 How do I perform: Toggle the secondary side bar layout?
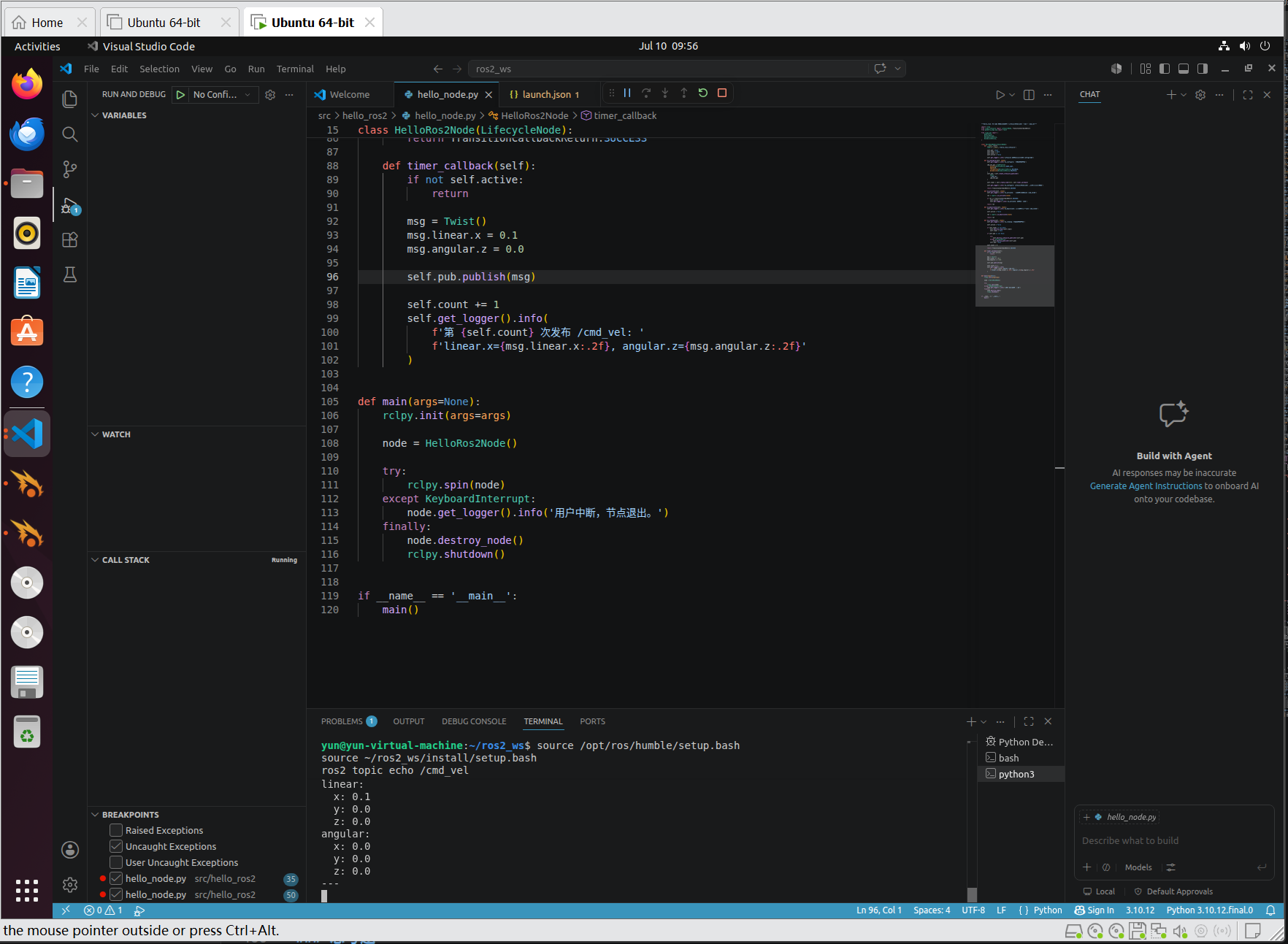point(1203,69)
